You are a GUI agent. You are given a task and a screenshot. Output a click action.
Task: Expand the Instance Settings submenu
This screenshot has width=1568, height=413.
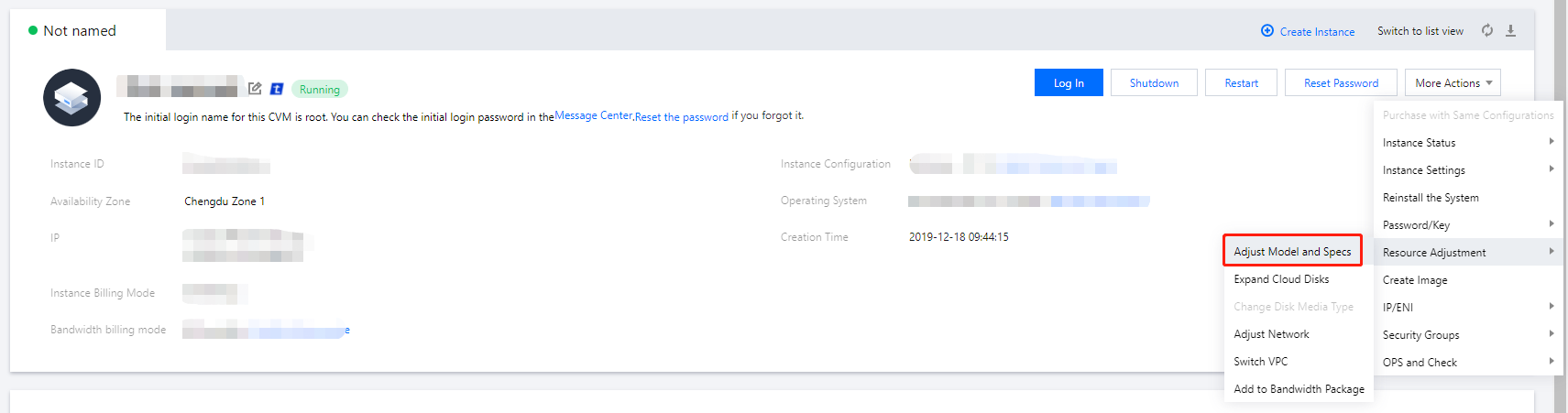click(1466, 170)
